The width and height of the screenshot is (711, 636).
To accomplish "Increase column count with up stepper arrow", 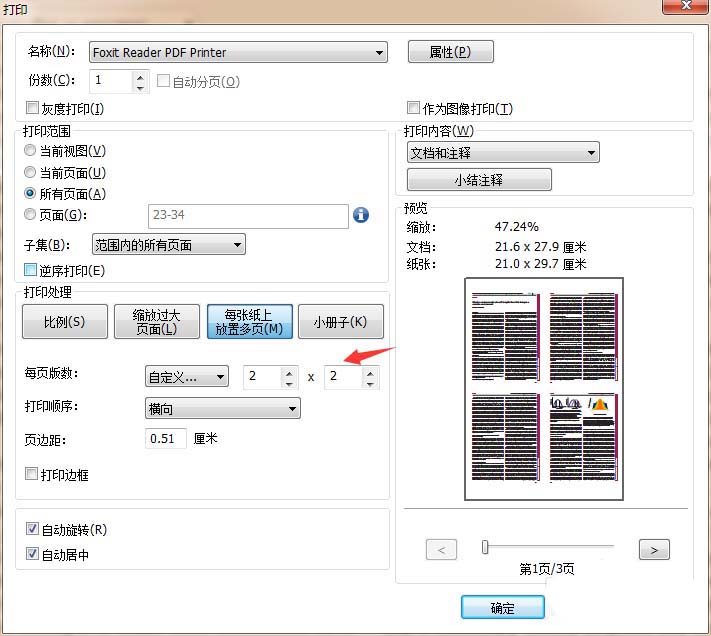I will point(289,371).
